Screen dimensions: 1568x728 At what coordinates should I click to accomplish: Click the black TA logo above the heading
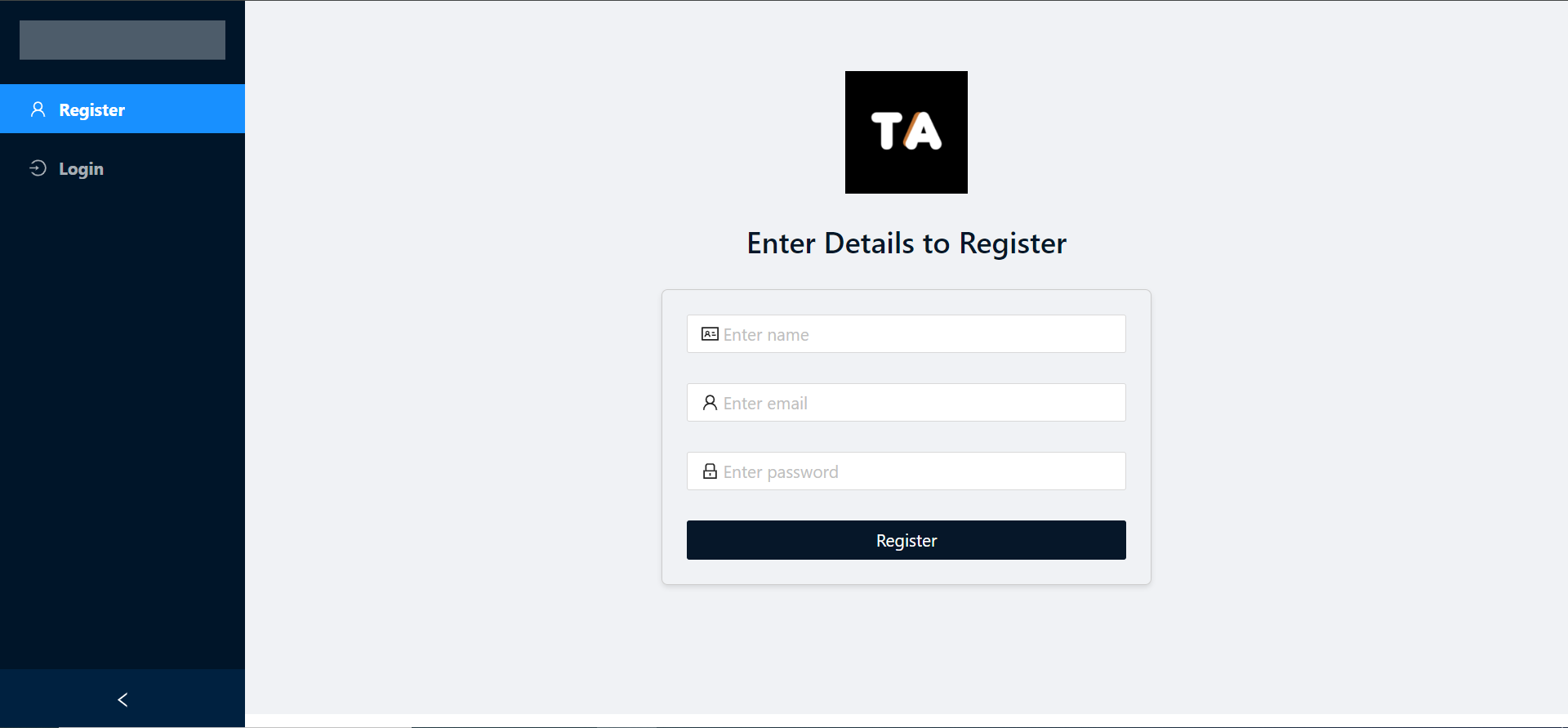pos(906,132)
